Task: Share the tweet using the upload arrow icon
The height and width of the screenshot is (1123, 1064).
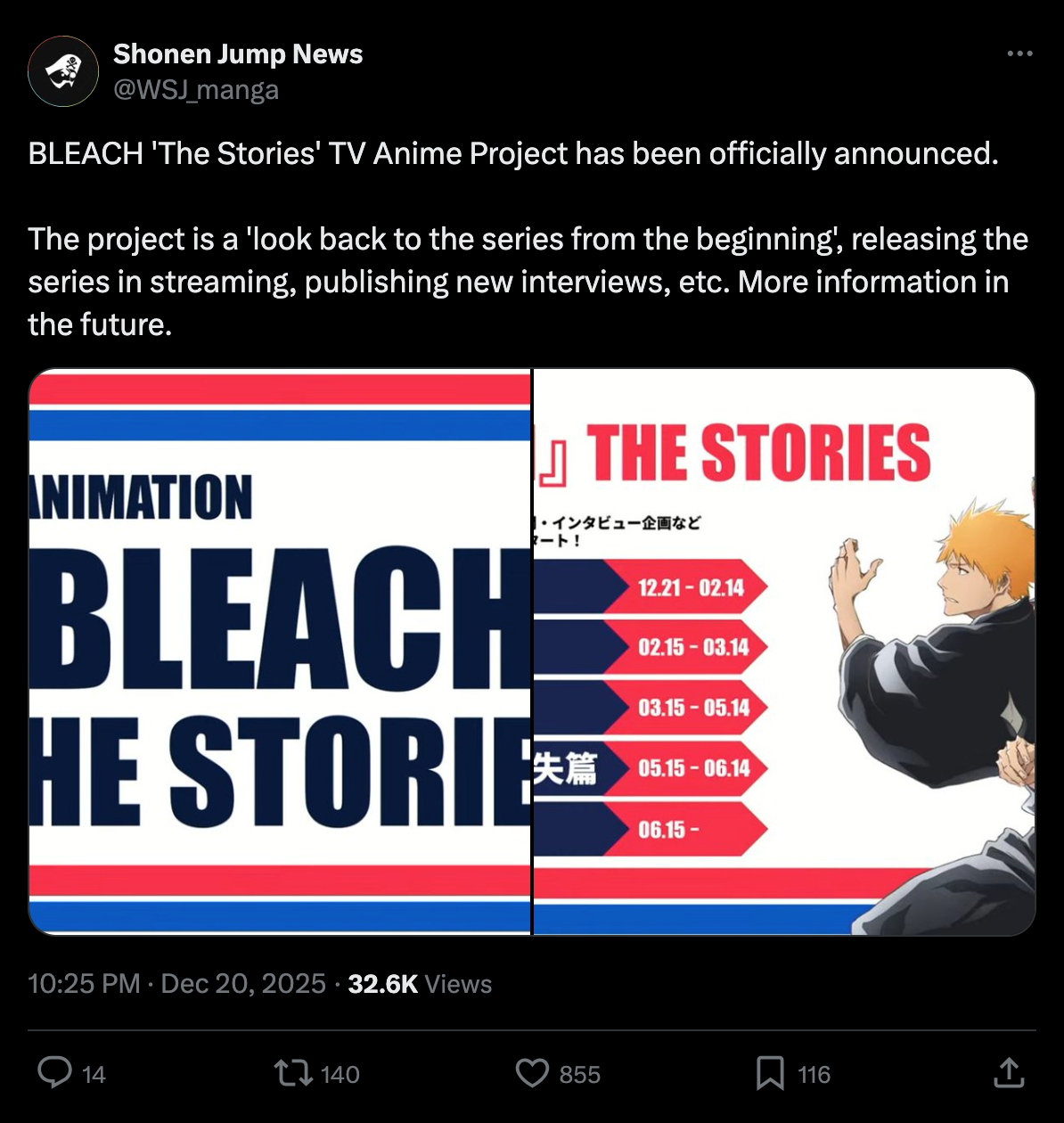Action: (x=1009, y=1072)
